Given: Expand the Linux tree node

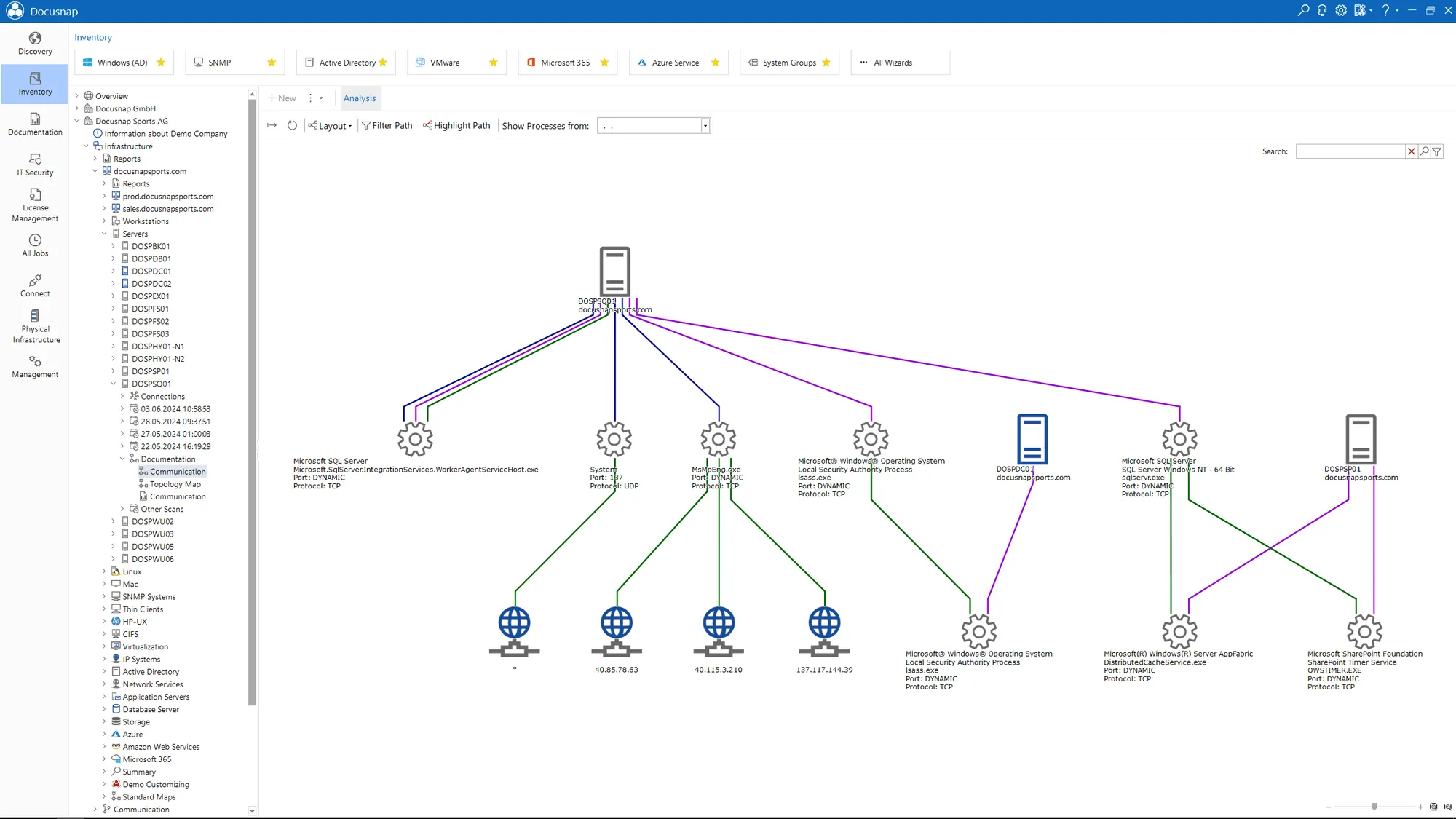Looking at the screenshot, I should (104, 571).
